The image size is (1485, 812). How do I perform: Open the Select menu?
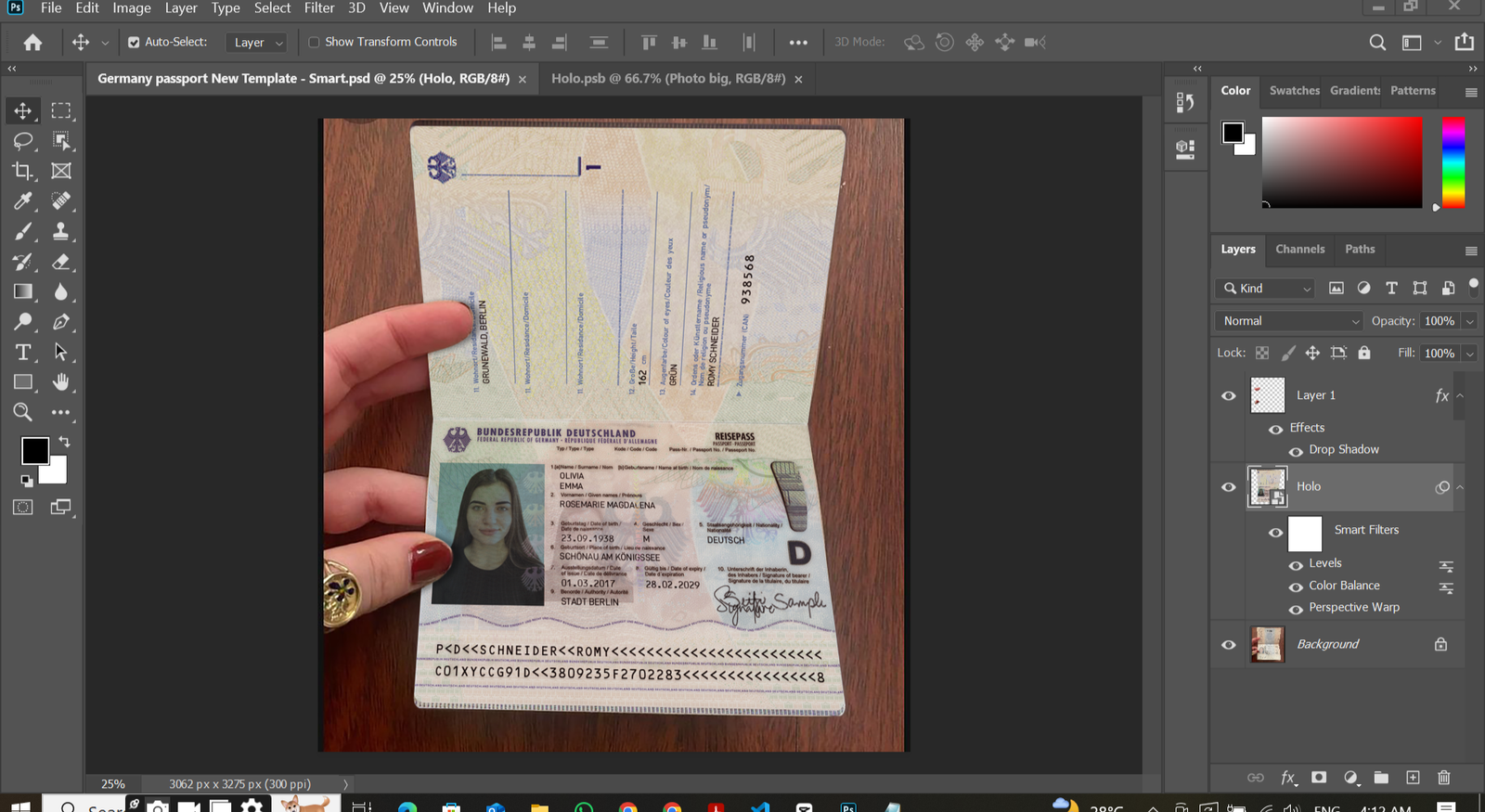click(273, 8)
